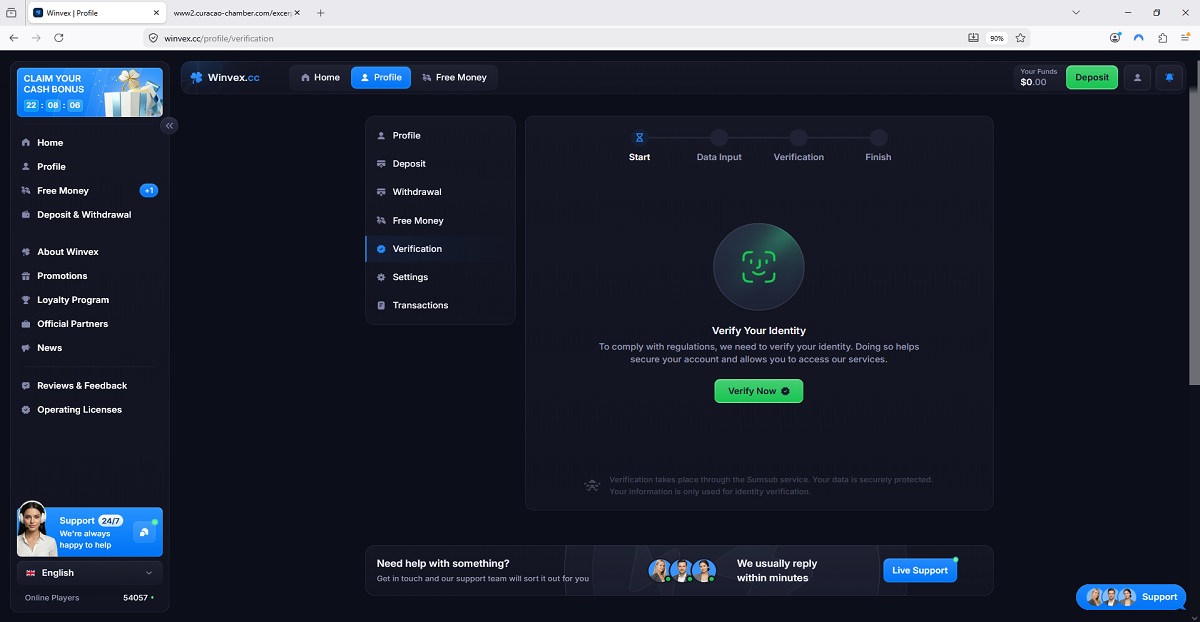The width and height of the screenshot is (1200, 622).
Task: Bookmark this page with star icon
Action: coord(1021,38)
